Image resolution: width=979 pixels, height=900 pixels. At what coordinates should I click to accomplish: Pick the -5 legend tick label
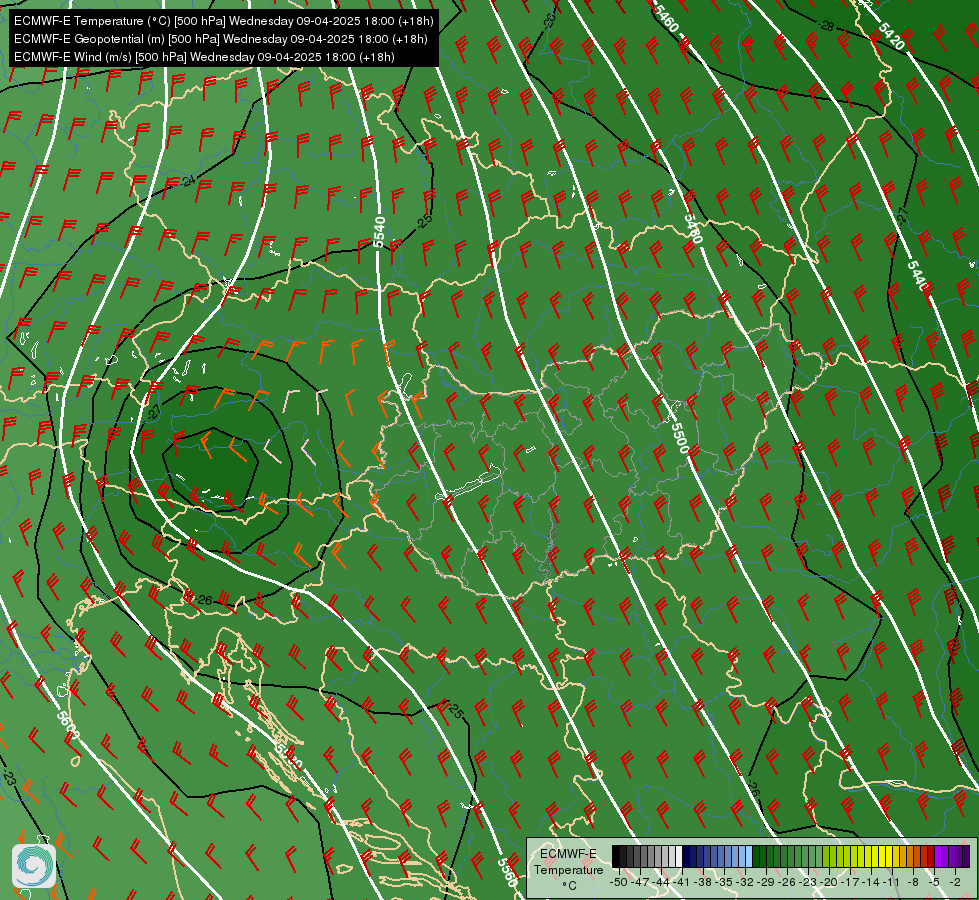pos(934,882)
